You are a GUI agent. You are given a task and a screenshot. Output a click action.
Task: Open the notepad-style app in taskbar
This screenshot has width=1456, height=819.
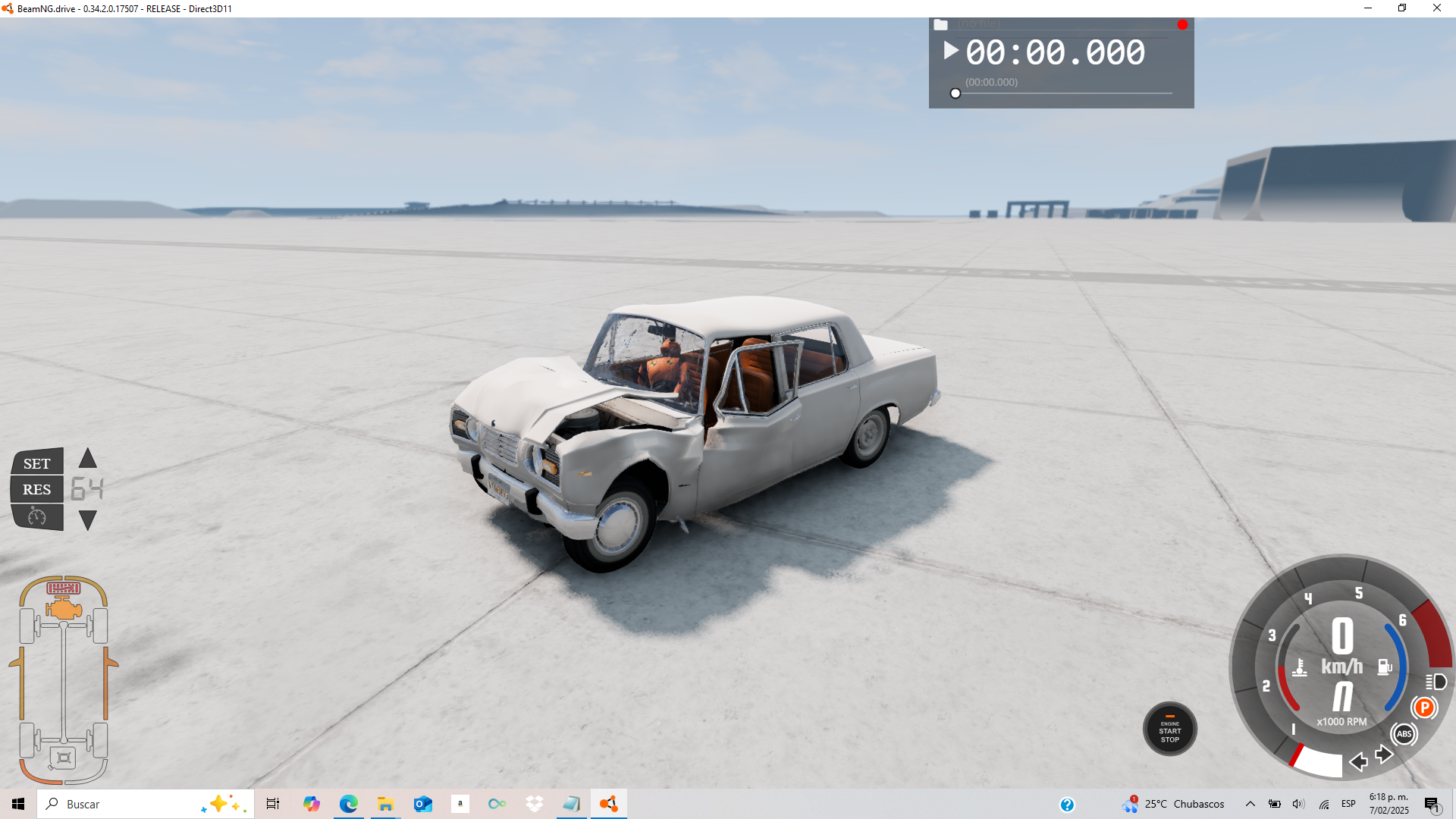click(571, 804)
